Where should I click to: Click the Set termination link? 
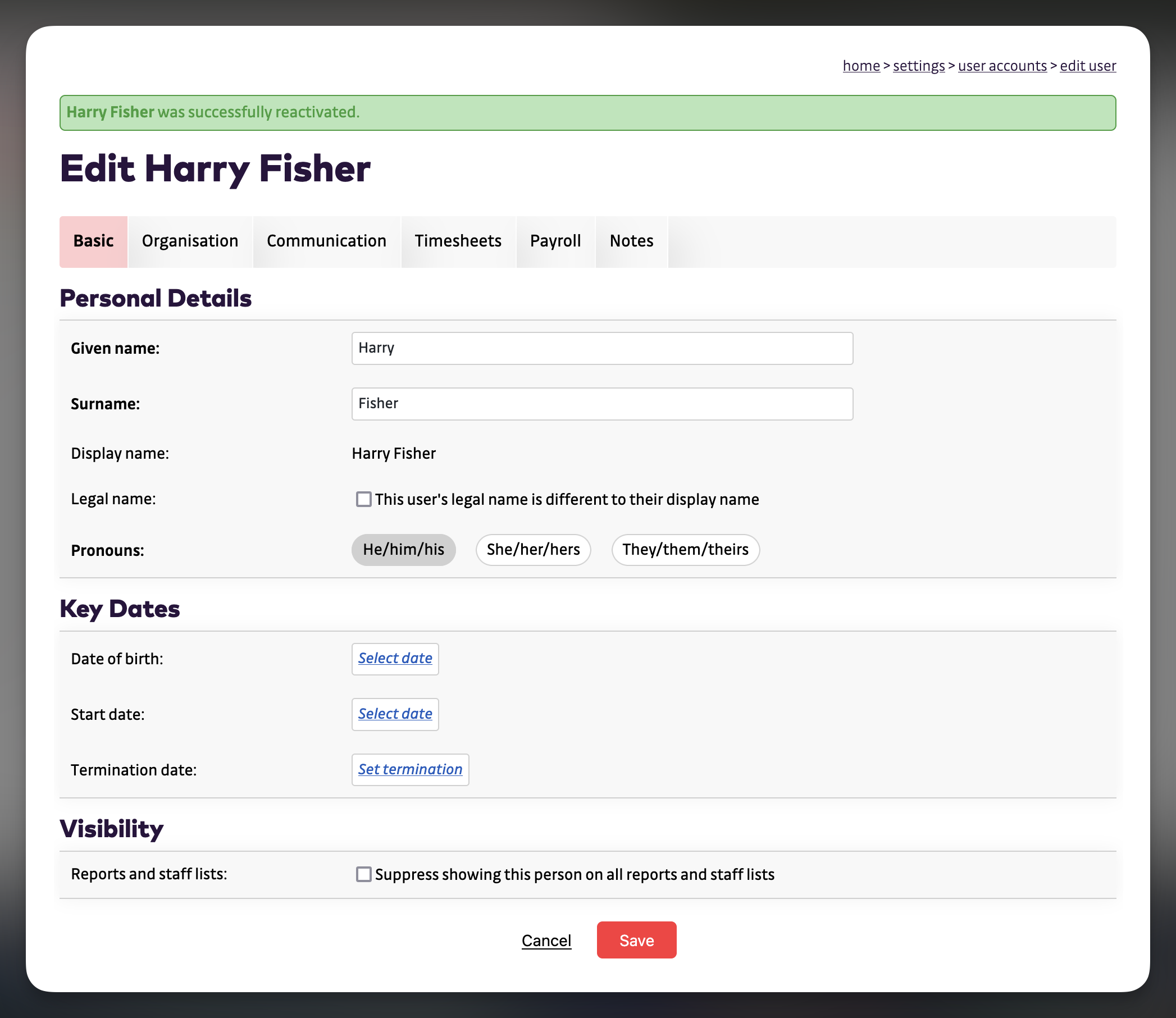(409, 770)
